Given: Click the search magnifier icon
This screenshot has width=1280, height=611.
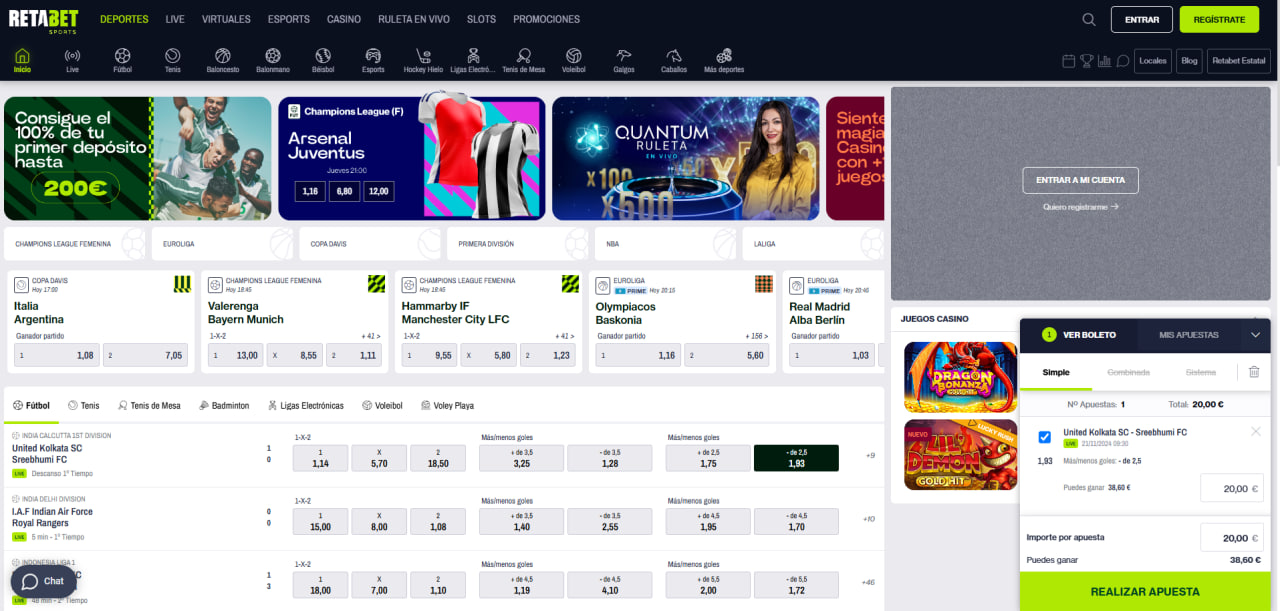Looking at the screenshot, I should [1089, 19].
